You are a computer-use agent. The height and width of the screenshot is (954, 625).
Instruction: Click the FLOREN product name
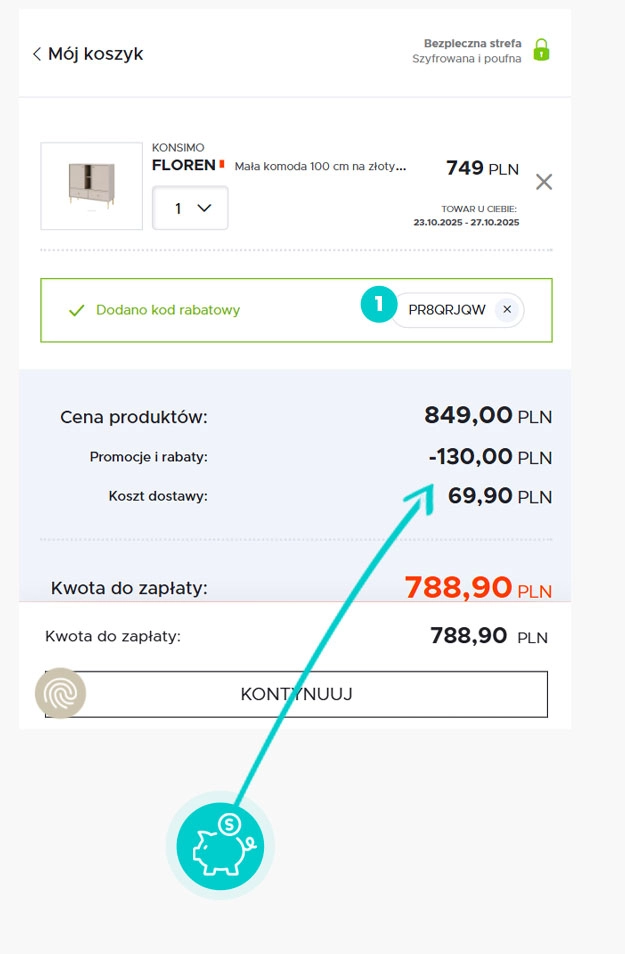183,165
